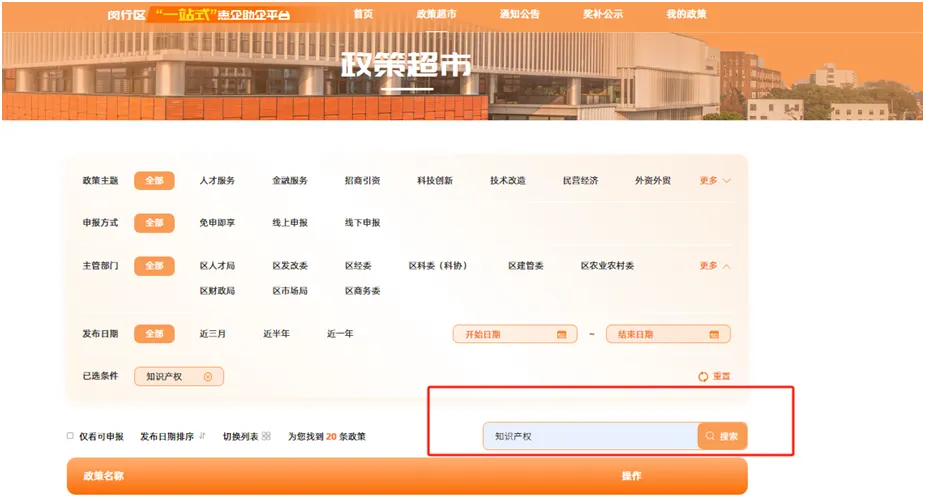925x500 pixels.
Task: Open the 通知公告 navigation tab
Action: [x=520, y=14]
